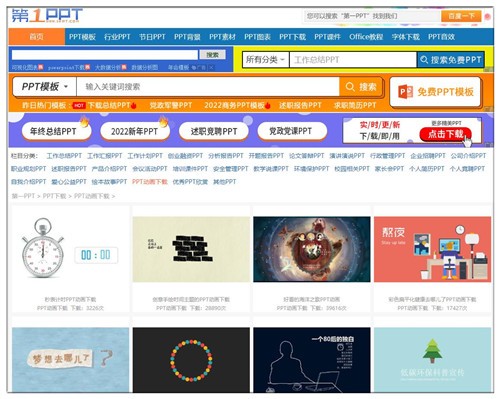Image resolution: width=500 pixels, height=399 pixels.
Task: Open the black brick wall animation thumbnail
Action: 191,249
